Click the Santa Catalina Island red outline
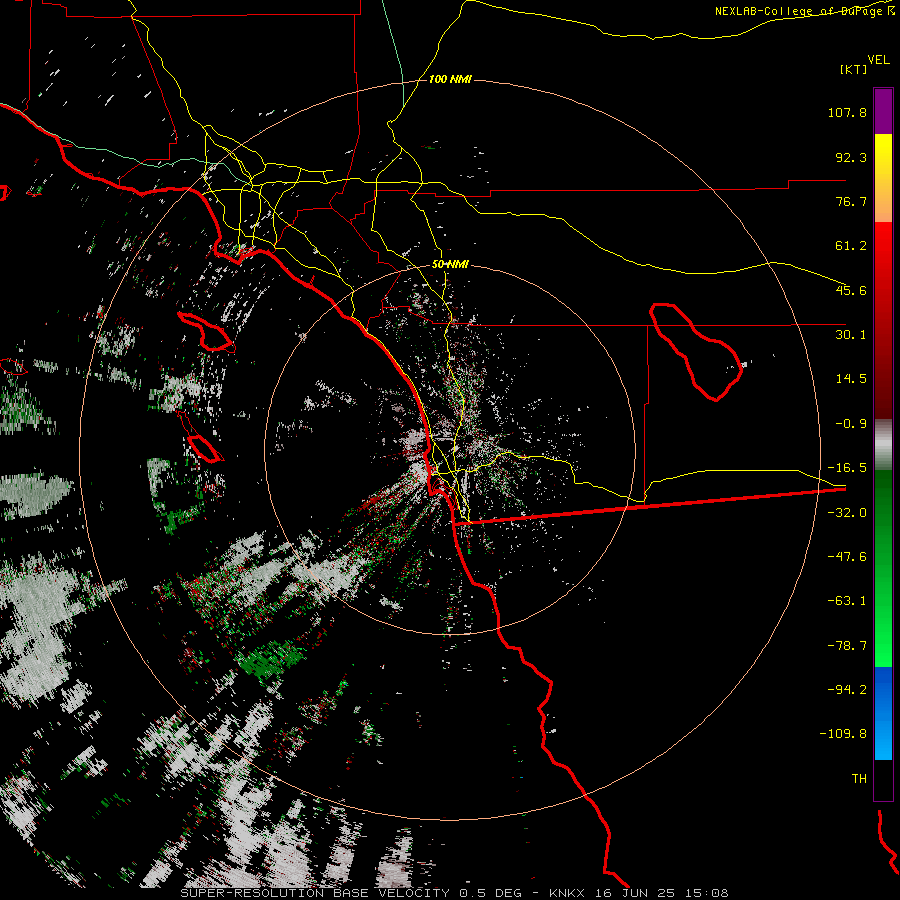The height and width of the screenshot is (900, 900). (205, 331)
